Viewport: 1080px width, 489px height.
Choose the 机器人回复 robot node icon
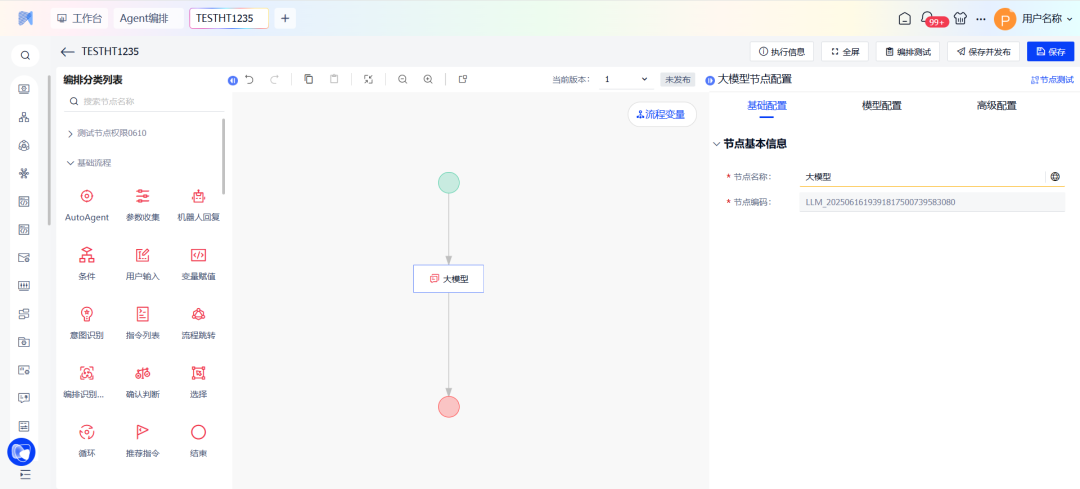(x=198, y=197)
